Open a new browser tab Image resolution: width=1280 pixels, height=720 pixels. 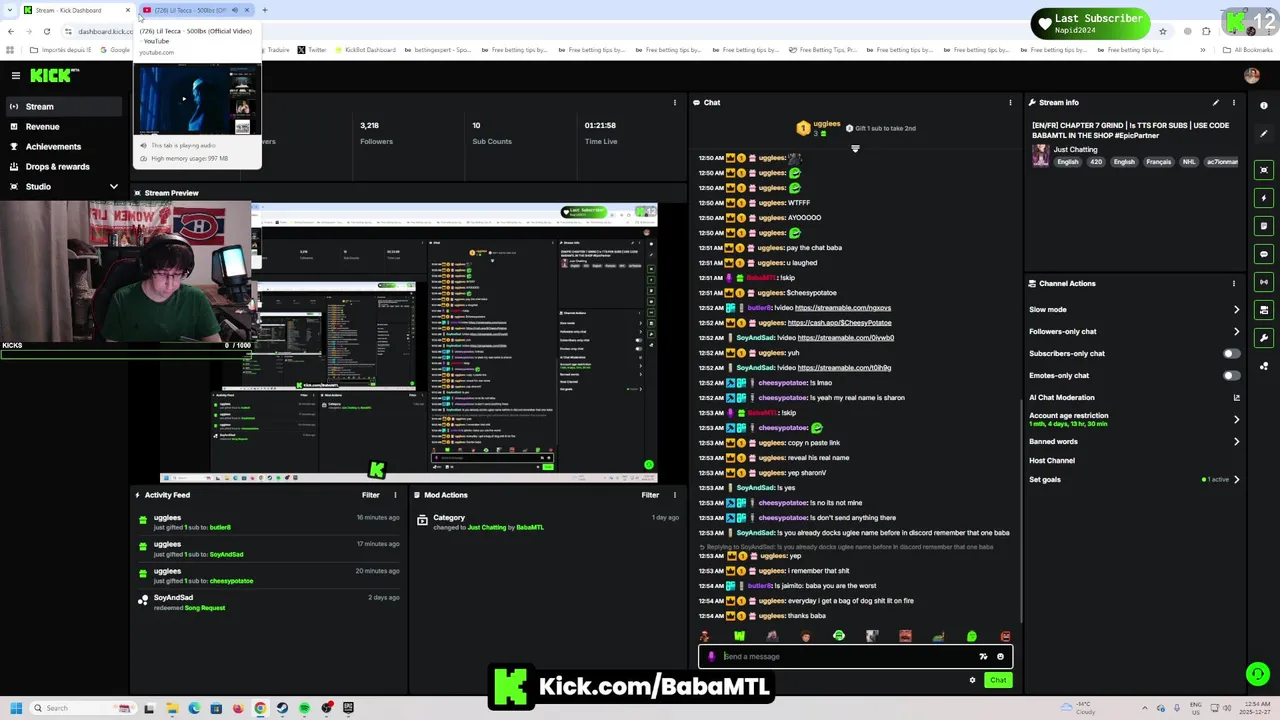[265, 10]
